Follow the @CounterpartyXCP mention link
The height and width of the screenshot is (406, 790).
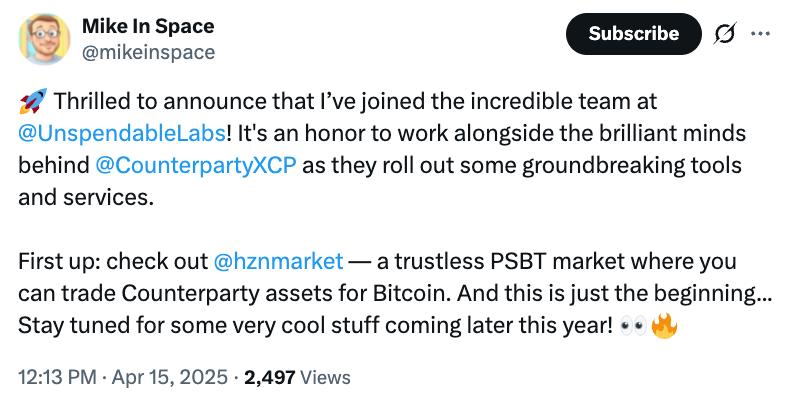[195, 165]
